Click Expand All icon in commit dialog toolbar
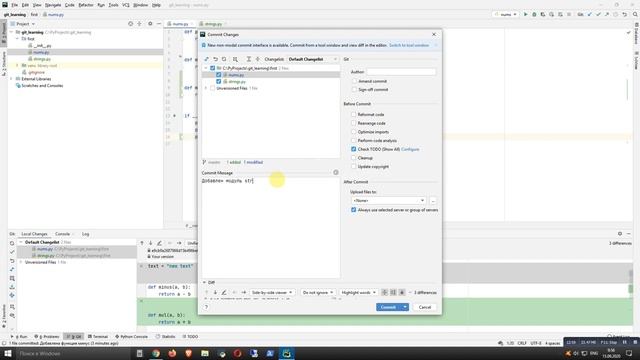 coord(249,59)
